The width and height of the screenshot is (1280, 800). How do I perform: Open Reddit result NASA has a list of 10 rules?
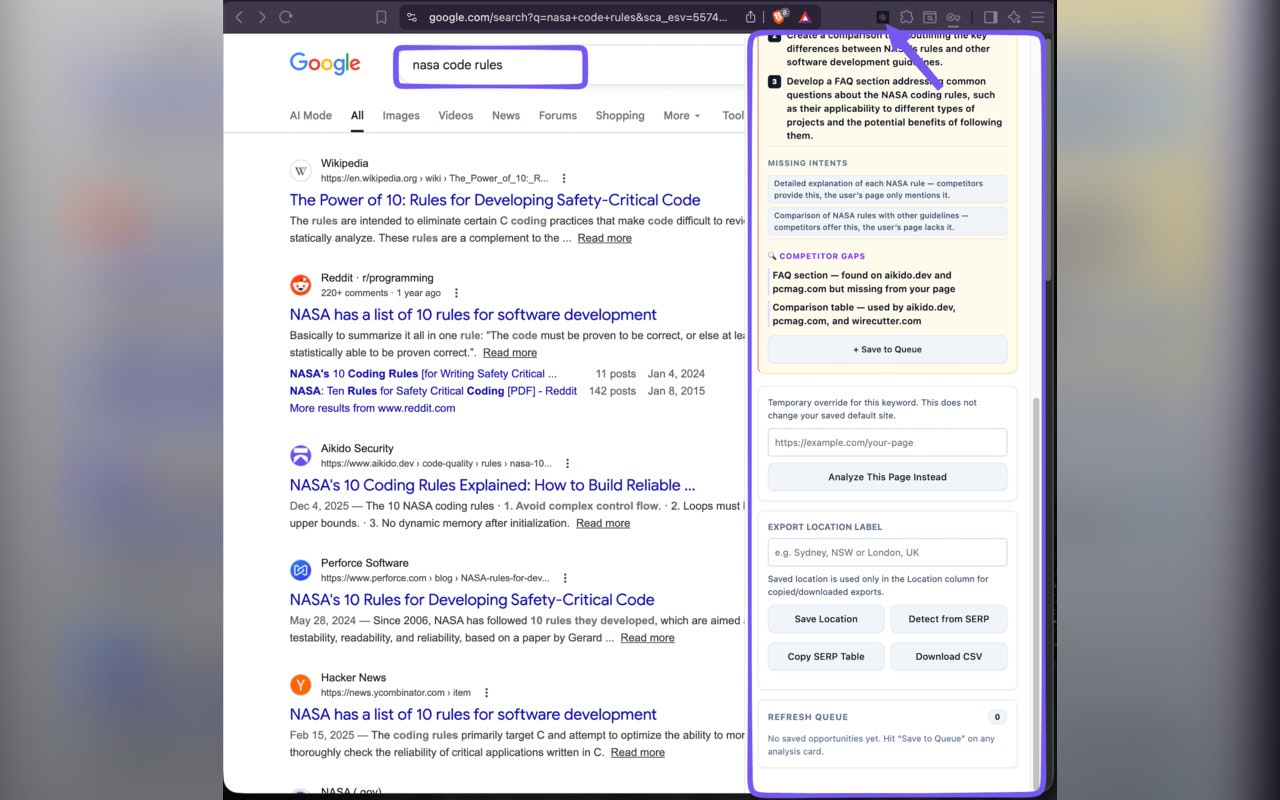tap(473, 315)
